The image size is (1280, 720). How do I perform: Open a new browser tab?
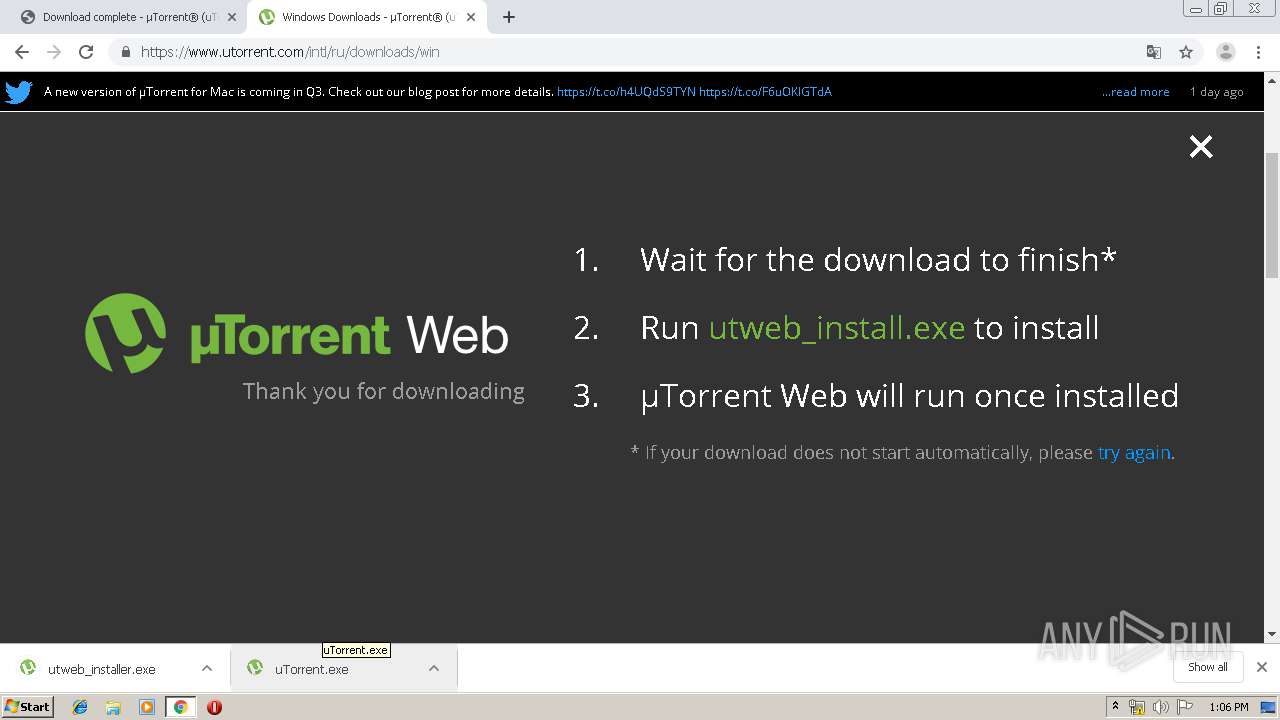[x=509, y=17]
